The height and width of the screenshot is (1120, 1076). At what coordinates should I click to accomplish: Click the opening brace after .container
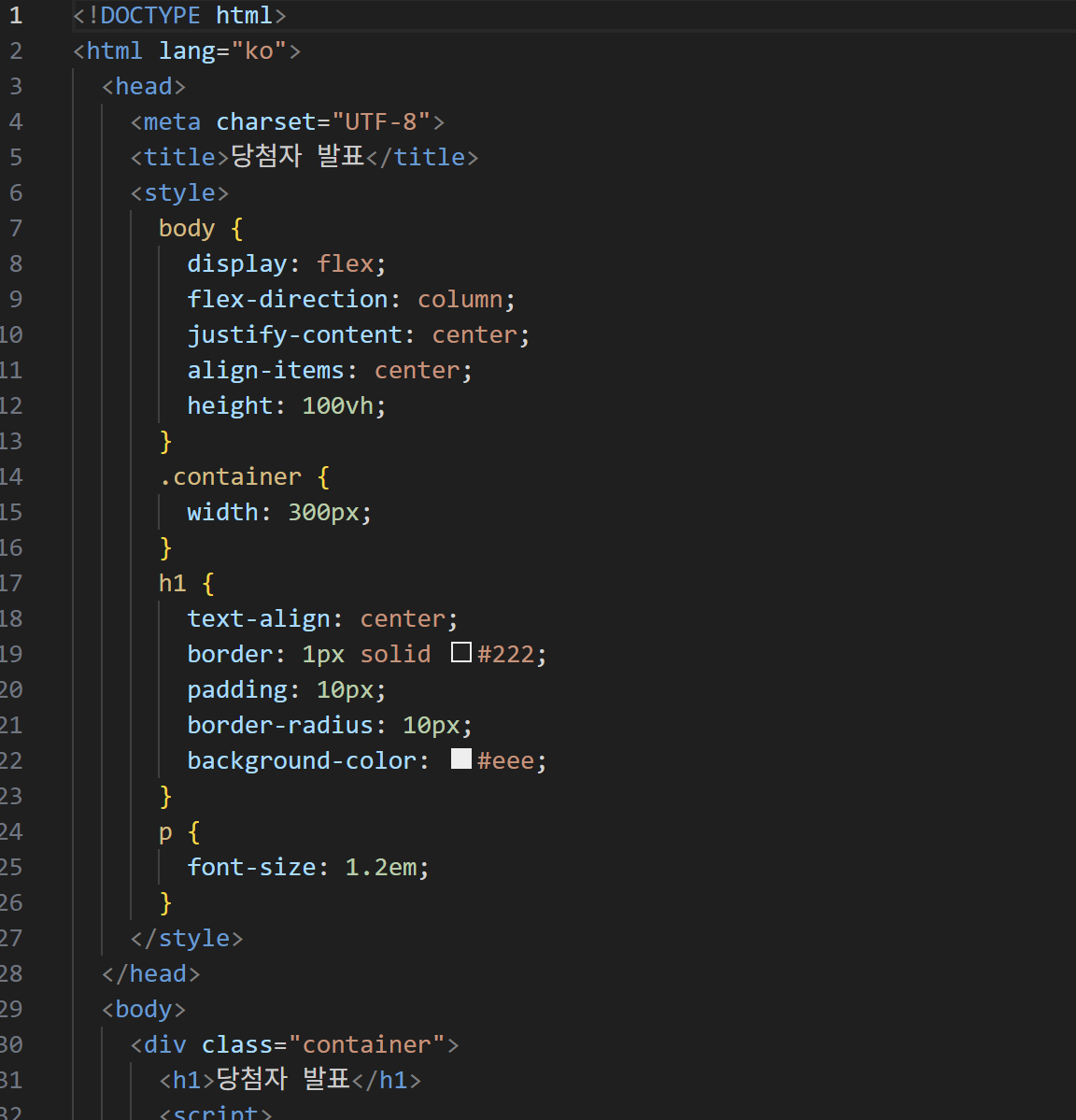tap(323, 477)
